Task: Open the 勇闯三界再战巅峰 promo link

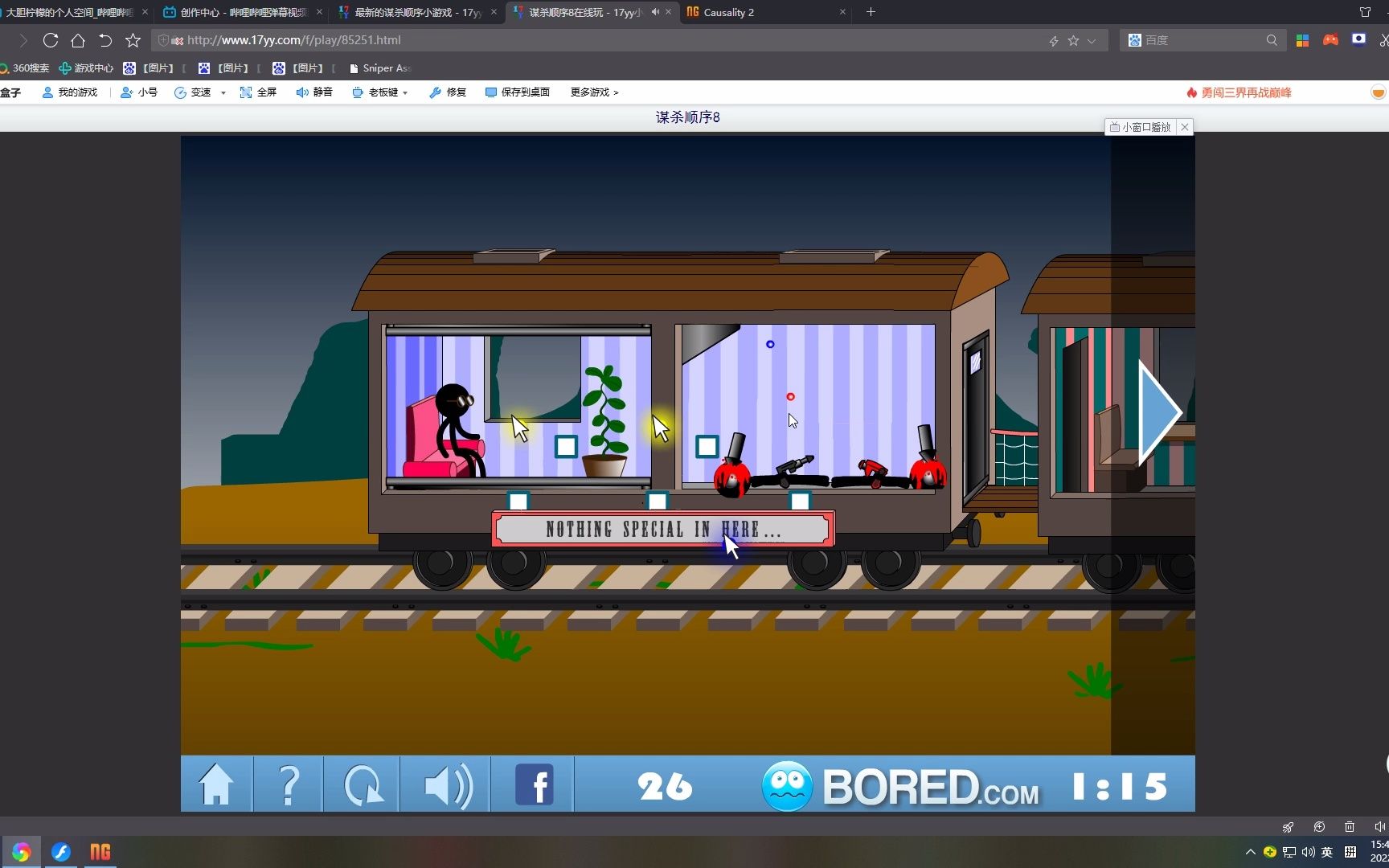Action: (x=1239, y=92)
